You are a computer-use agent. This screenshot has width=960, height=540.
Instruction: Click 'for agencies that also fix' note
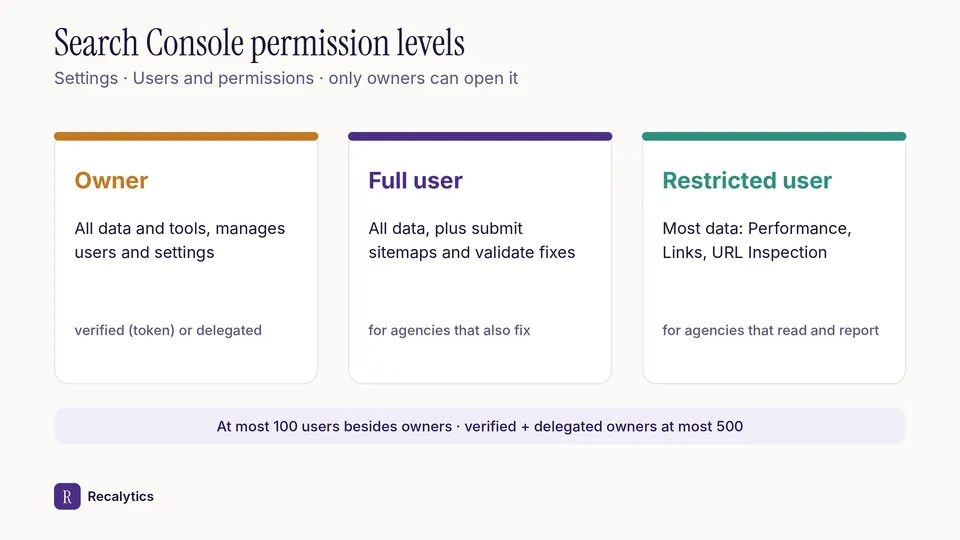[x=449, y=331]
